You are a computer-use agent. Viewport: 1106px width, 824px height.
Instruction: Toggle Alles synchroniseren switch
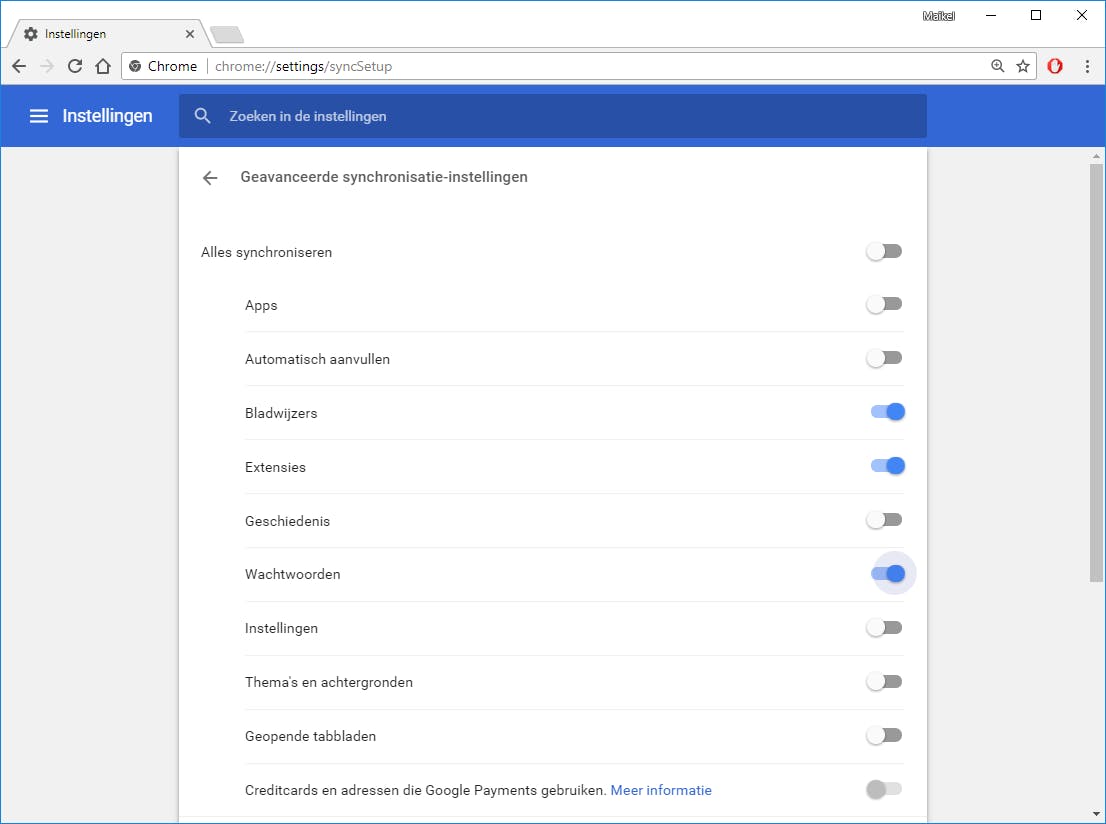pos(885,251)
